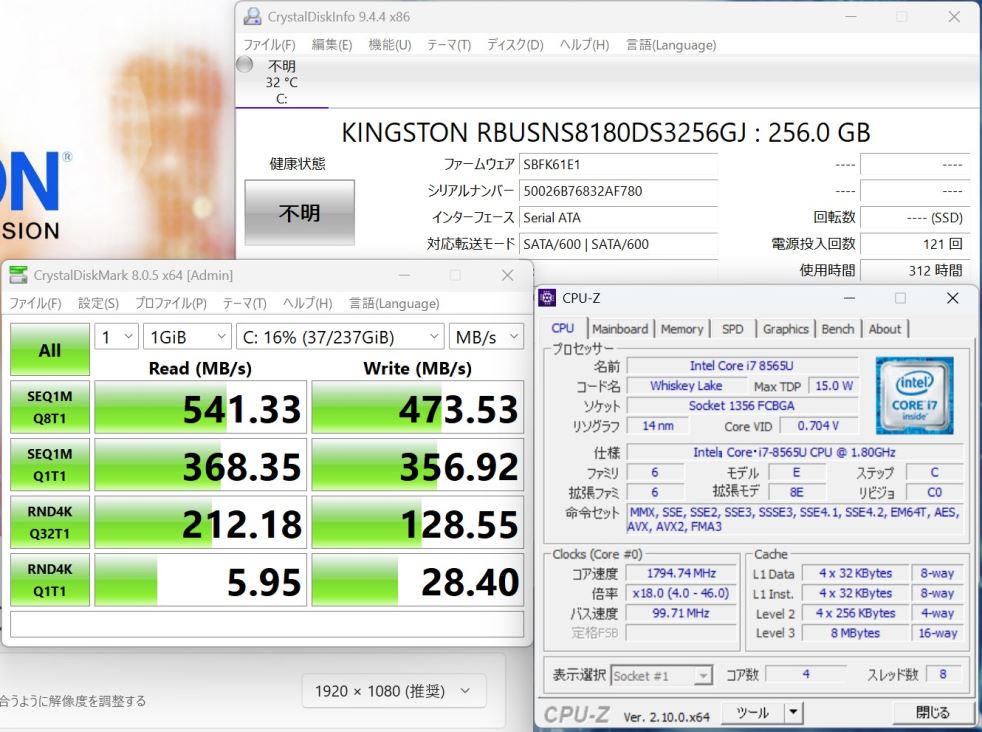The height and width of the screenshot is (732, 982).
Task: Click the green All benchmark button
Action: 49,349
